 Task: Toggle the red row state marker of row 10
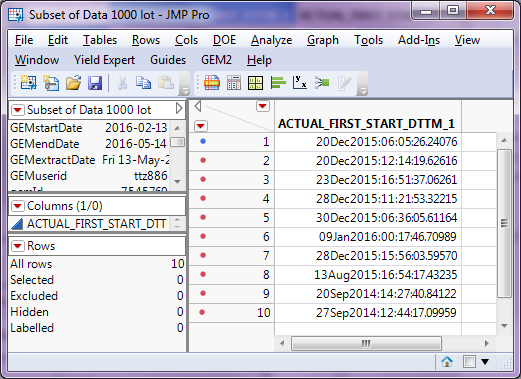pos(202,312)
